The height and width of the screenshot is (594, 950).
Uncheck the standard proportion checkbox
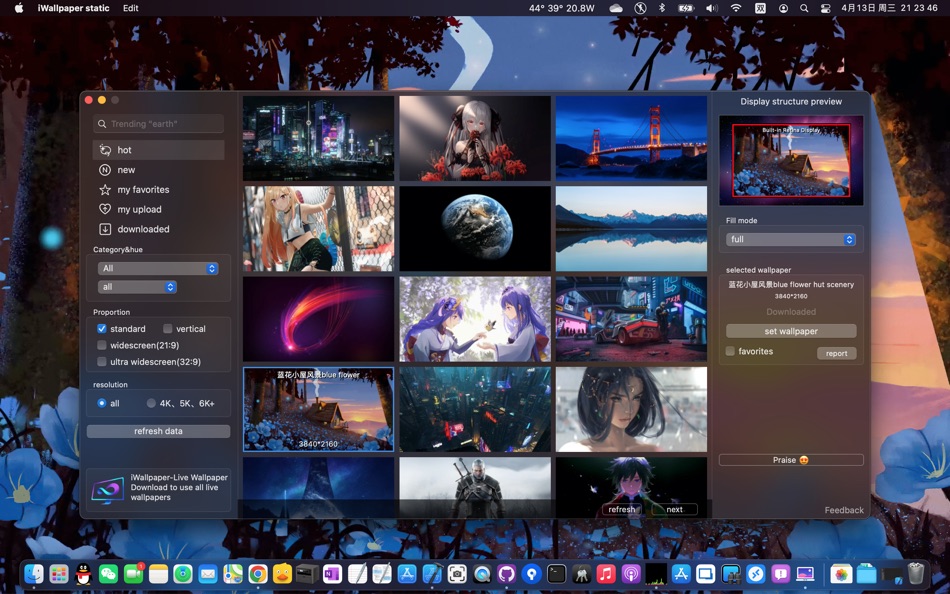click(x=102, y=329)
